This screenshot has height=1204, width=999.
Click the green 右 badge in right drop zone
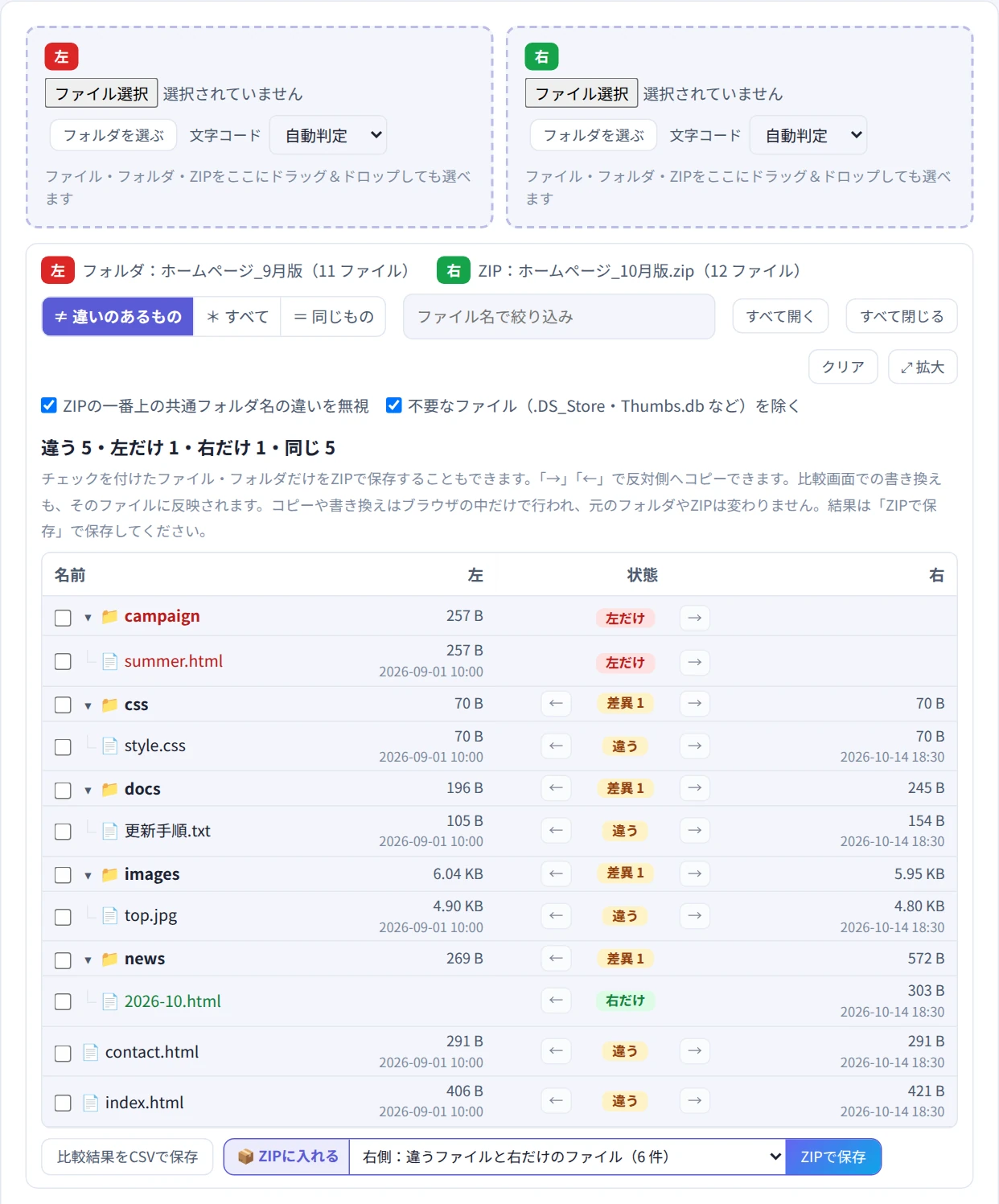pos(541,56)
